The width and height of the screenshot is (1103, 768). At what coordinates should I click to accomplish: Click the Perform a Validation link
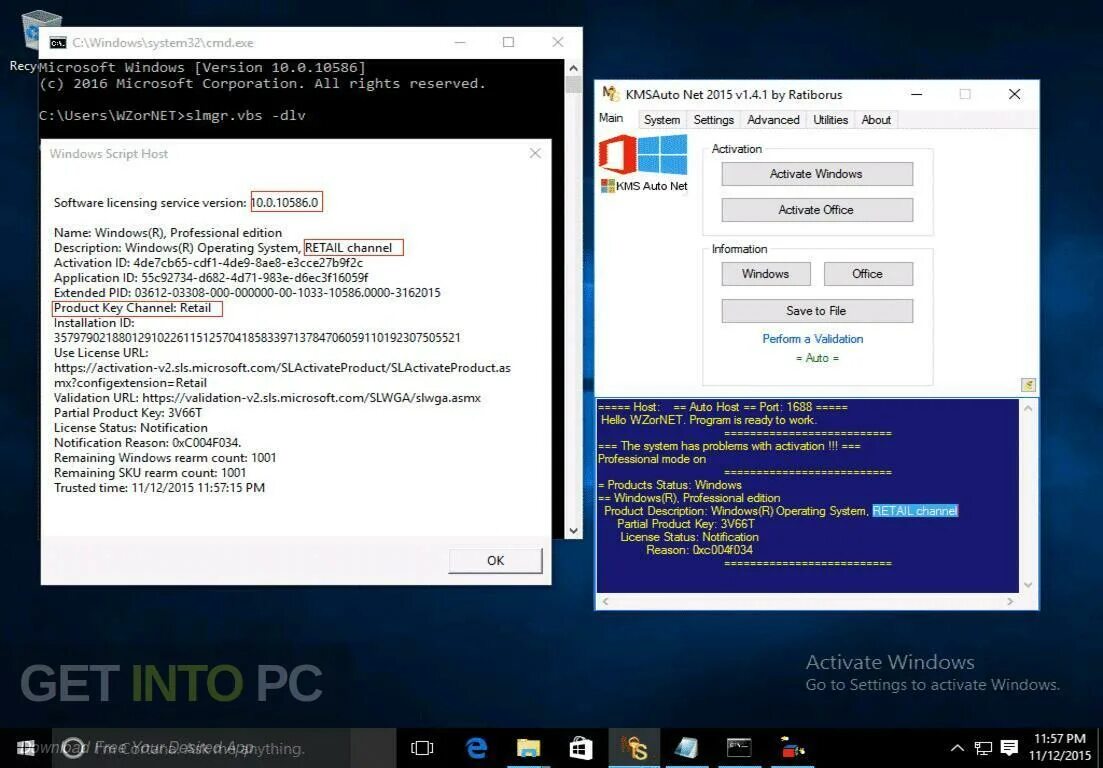coord(812,339)
